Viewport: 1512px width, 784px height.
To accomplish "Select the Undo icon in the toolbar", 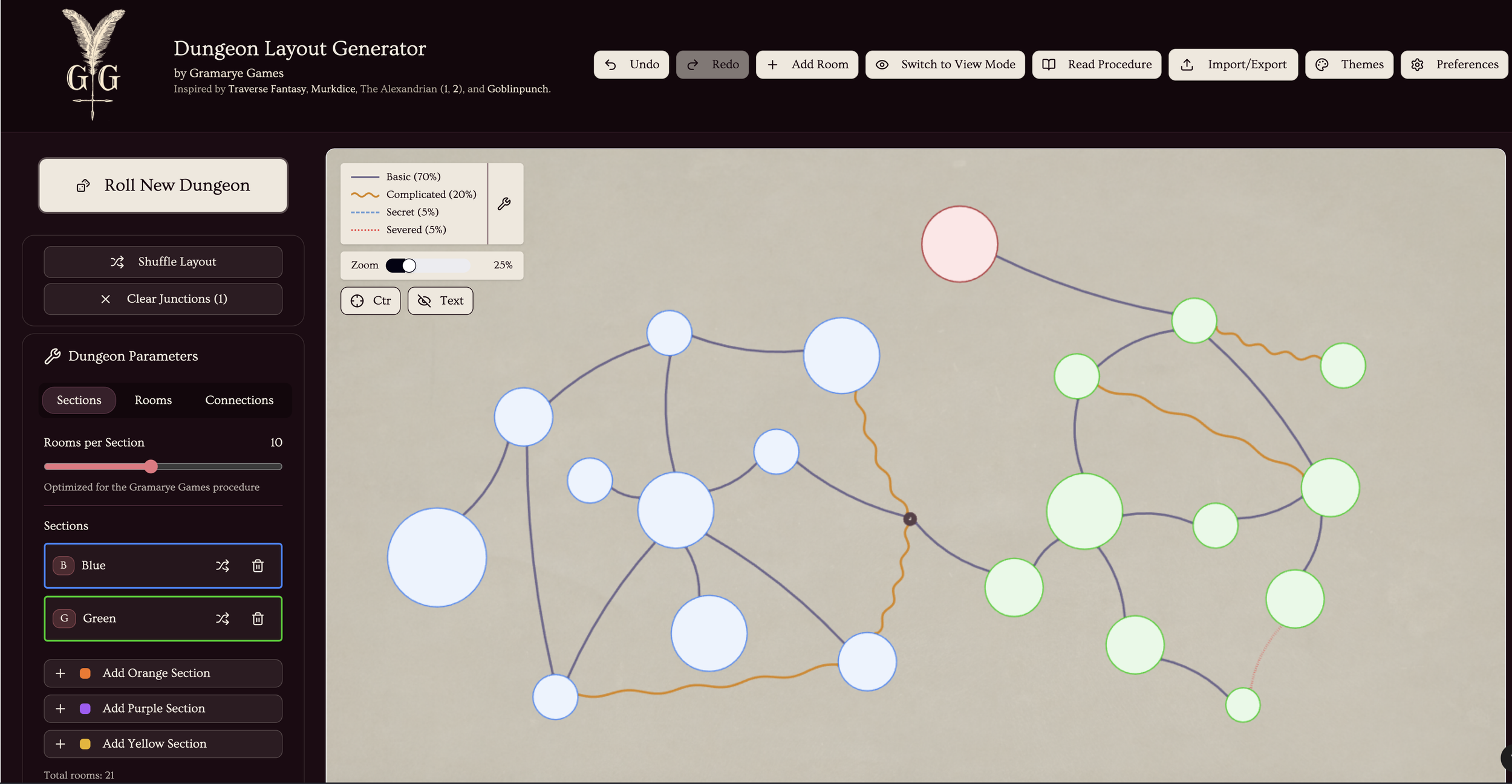I will pyautogui.click(x=611, y=64).
